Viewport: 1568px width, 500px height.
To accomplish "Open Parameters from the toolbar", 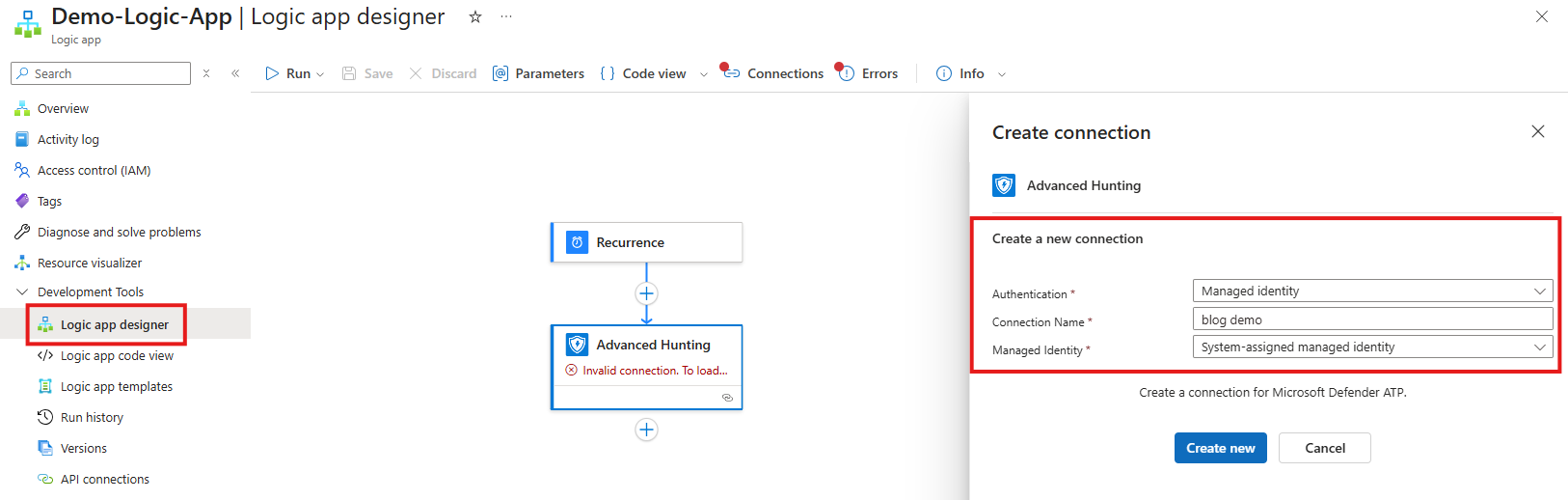I will click(538, 73).
